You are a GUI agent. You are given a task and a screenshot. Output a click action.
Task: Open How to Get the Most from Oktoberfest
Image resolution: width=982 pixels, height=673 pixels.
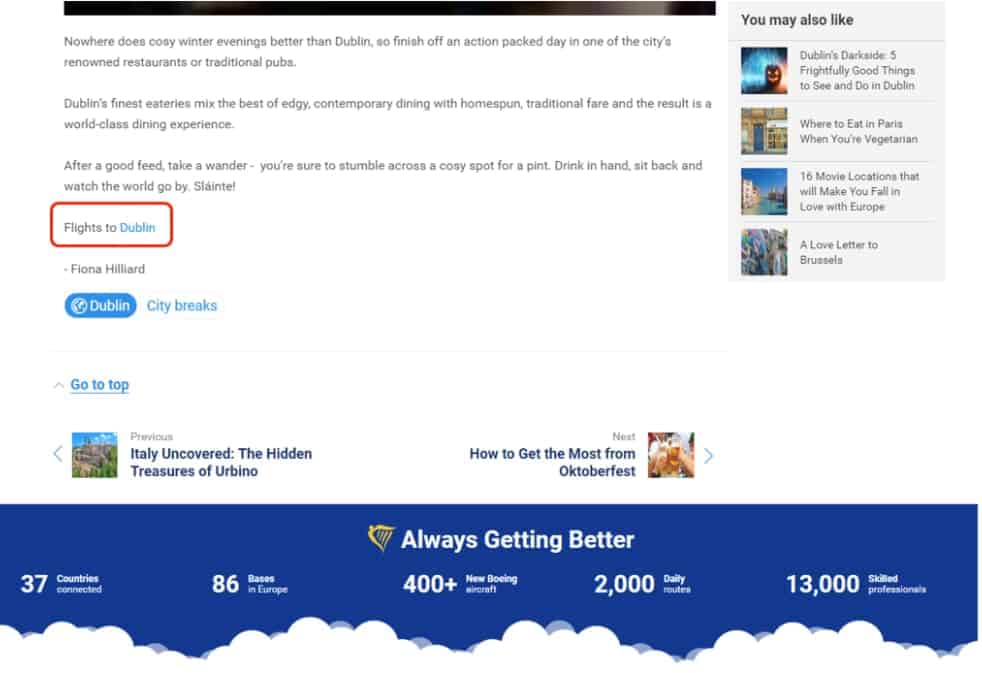coord(552,462)
